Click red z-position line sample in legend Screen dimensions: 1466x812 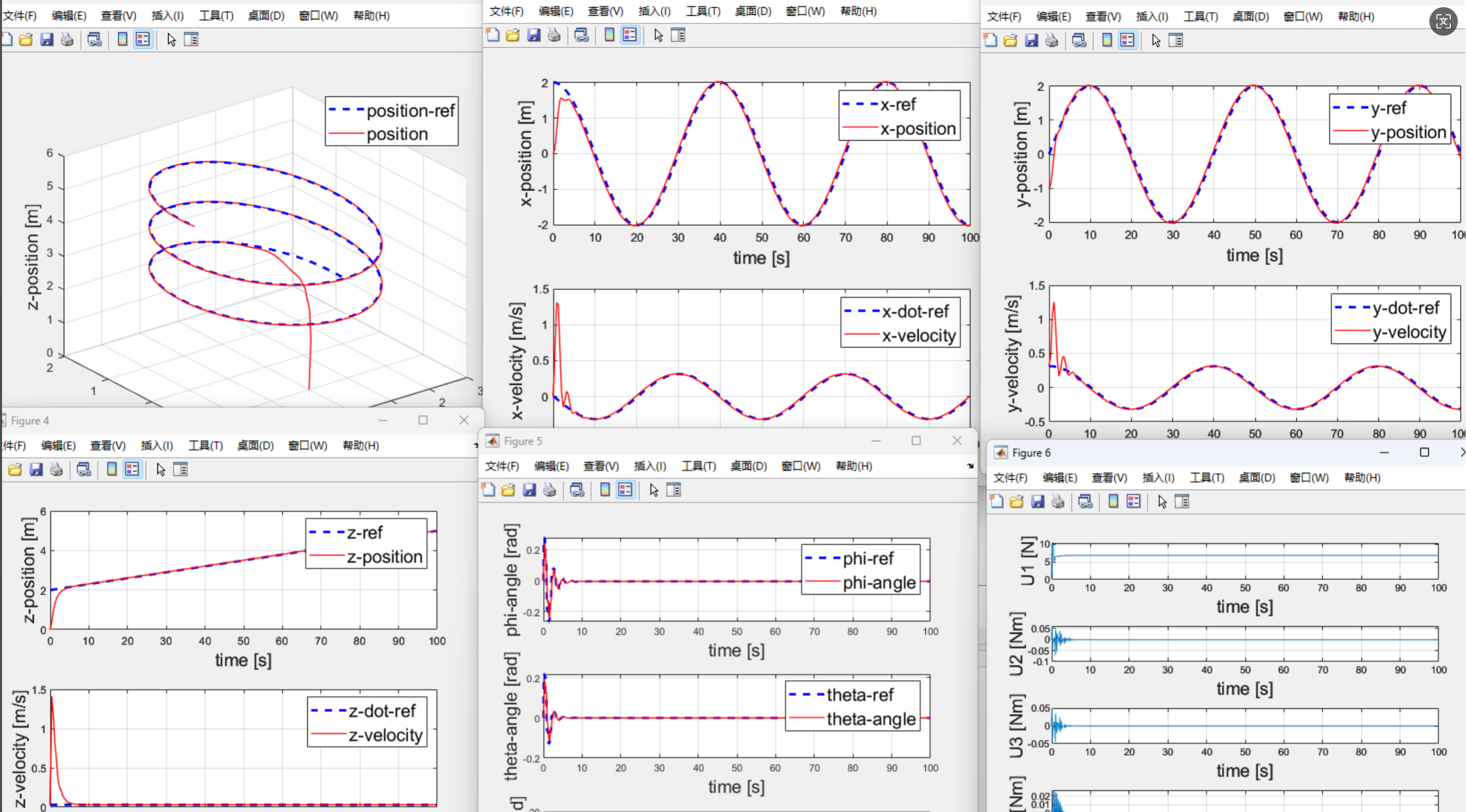(327, 557)
